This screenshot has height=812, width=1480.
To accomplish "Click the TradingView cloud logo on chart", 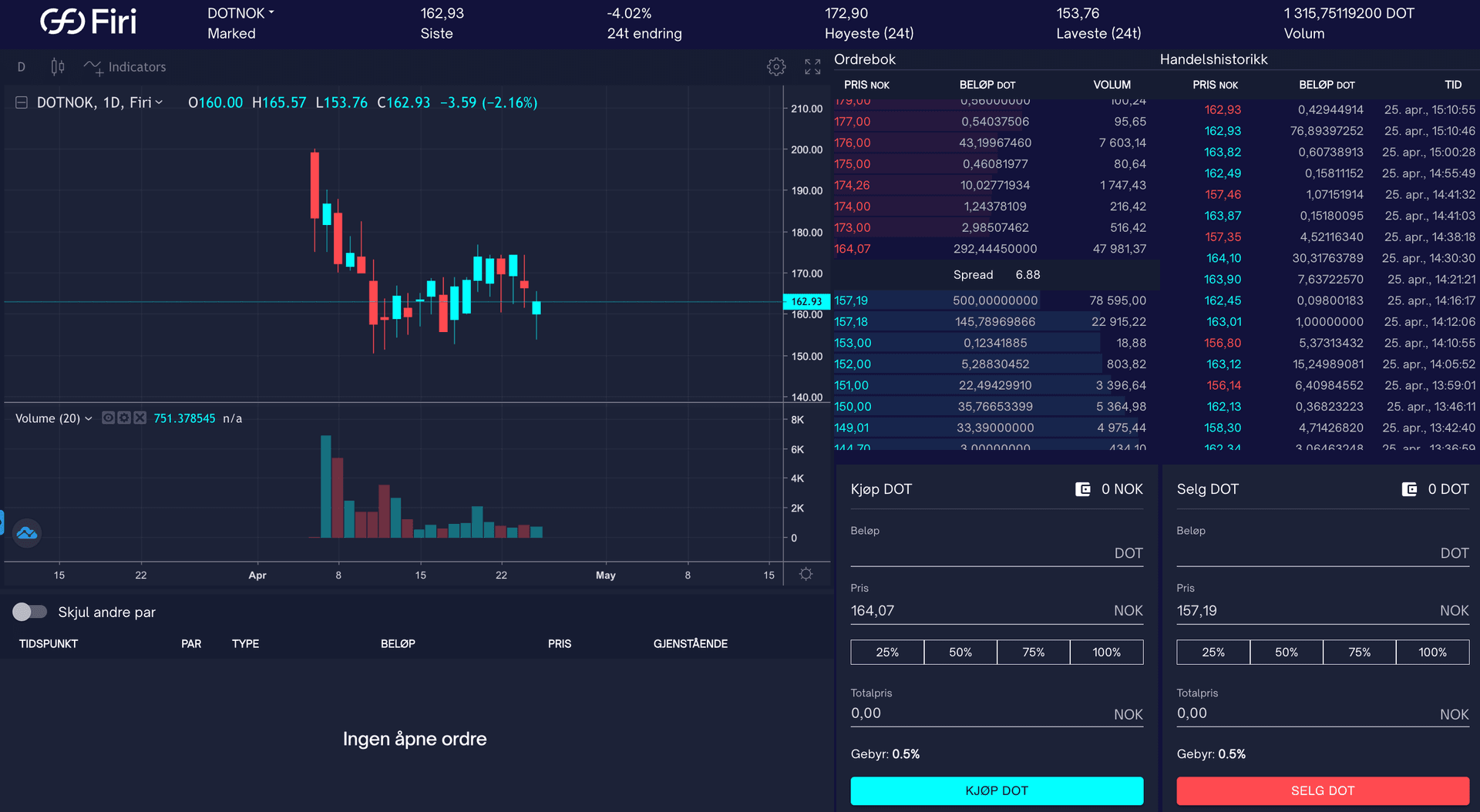I will (x=27, y=532).
